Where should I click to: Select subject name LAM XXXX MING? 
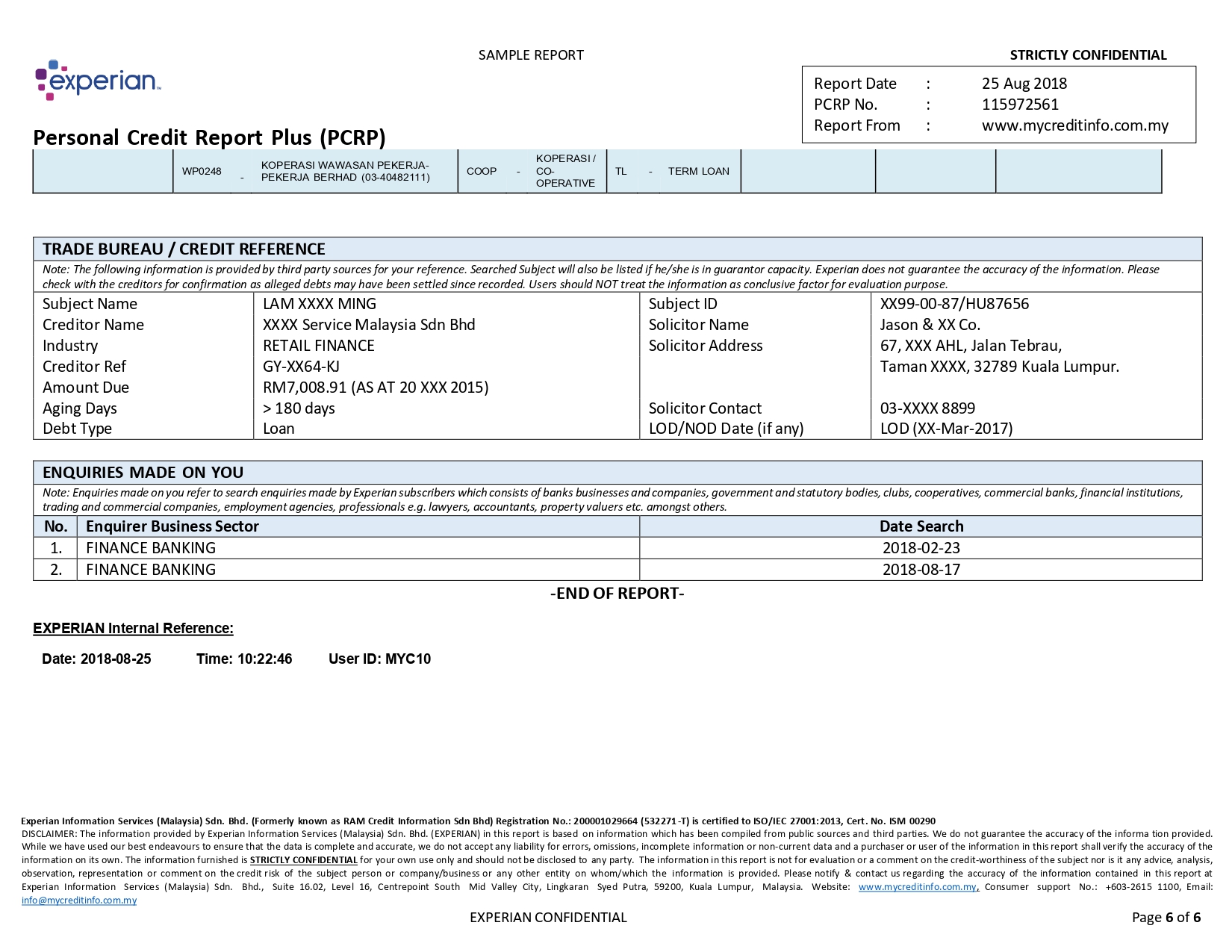point(320,304)
